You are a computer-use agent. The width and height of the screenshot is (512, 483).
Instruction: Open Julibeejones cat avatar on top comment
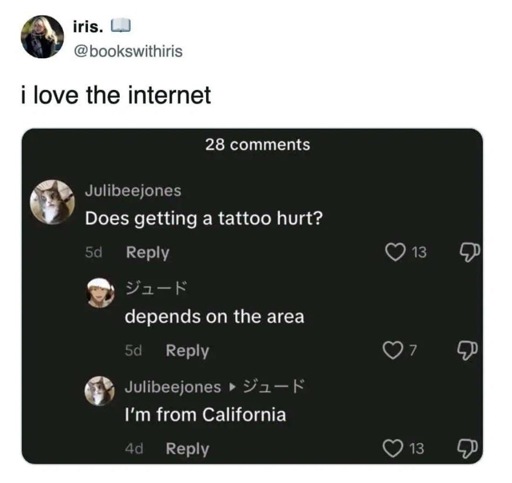click(52, 202)
